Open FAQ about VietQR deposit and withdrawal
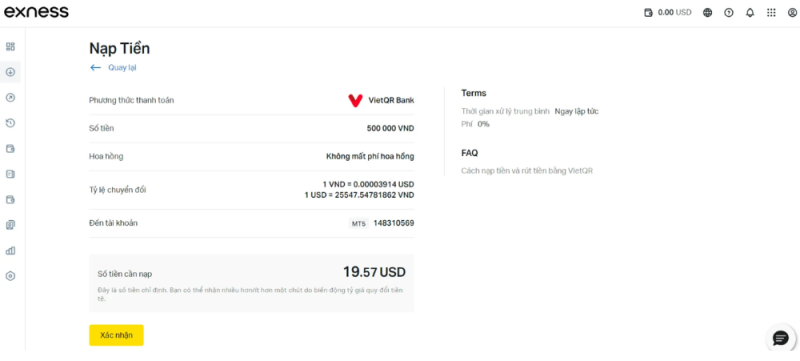Image resolution: width=800 pixels, height=361 pixels. (527, 171)
